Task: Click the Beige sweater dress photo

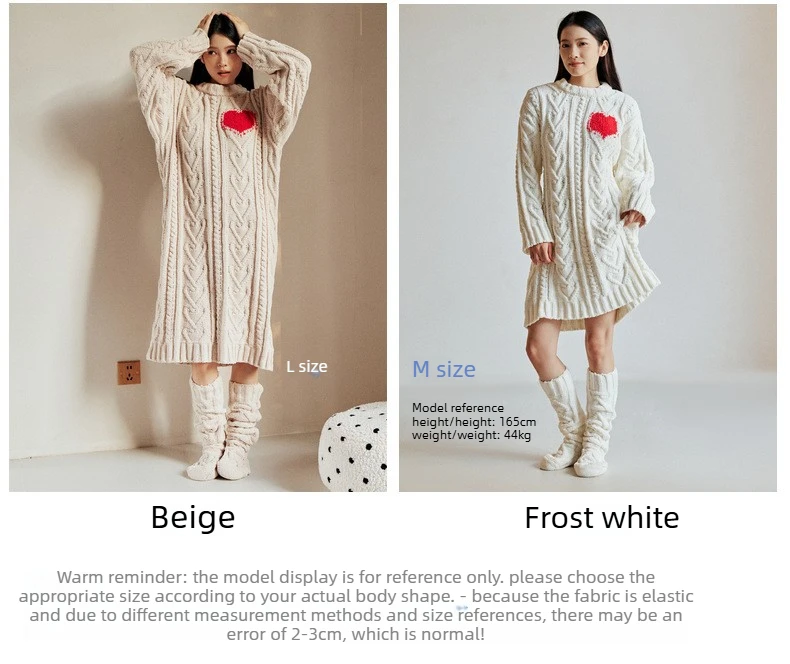Action: click(x=198, y=247)
